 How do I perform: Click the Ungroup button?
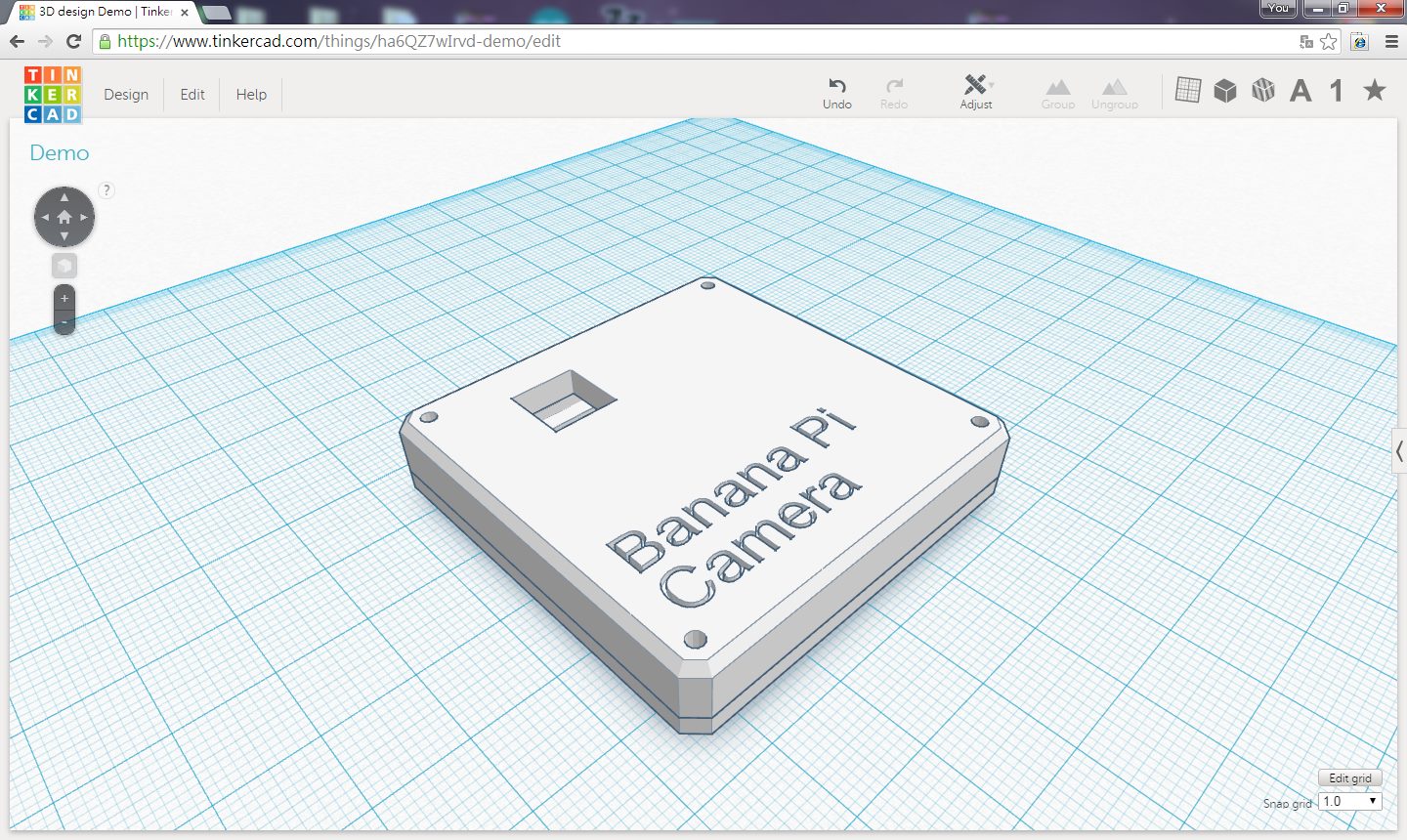(1115, 95)
